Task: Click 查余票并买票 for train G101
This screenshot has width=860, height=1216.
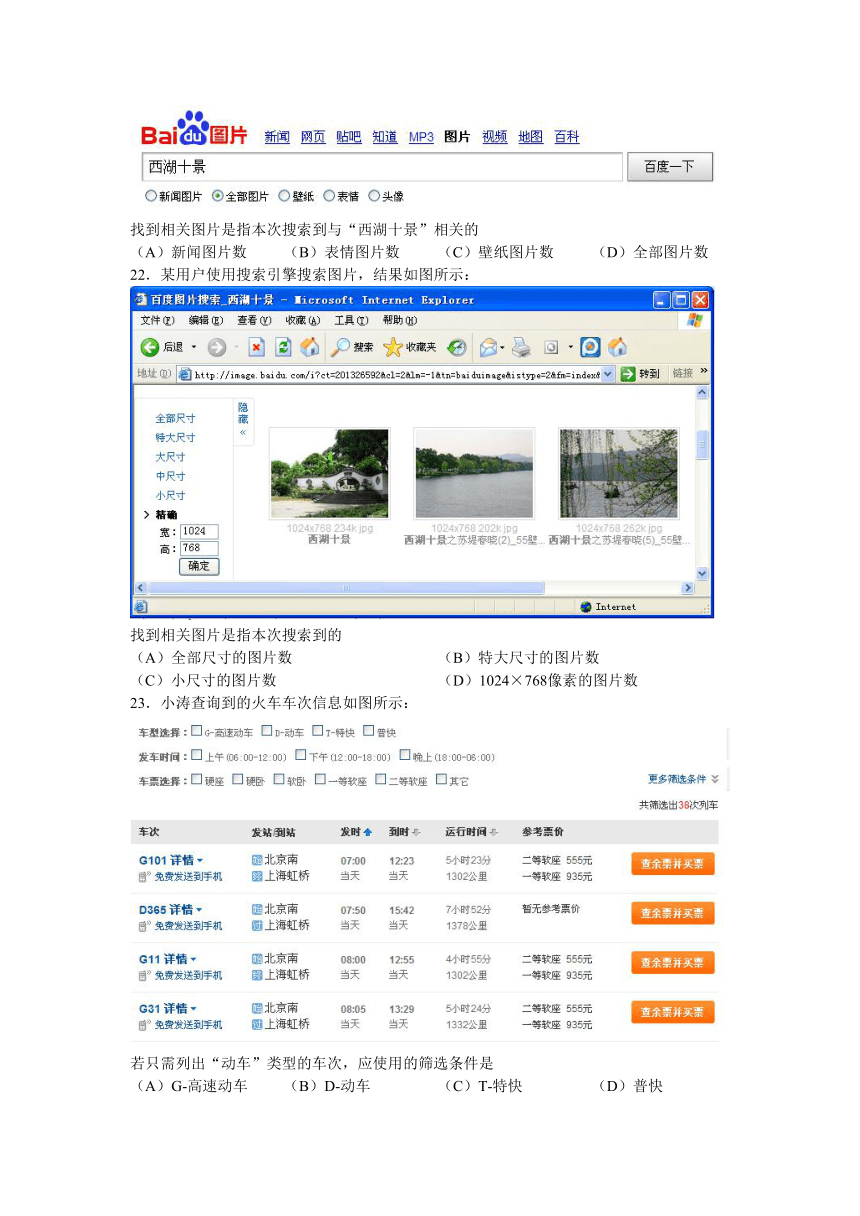Action: 673,863
